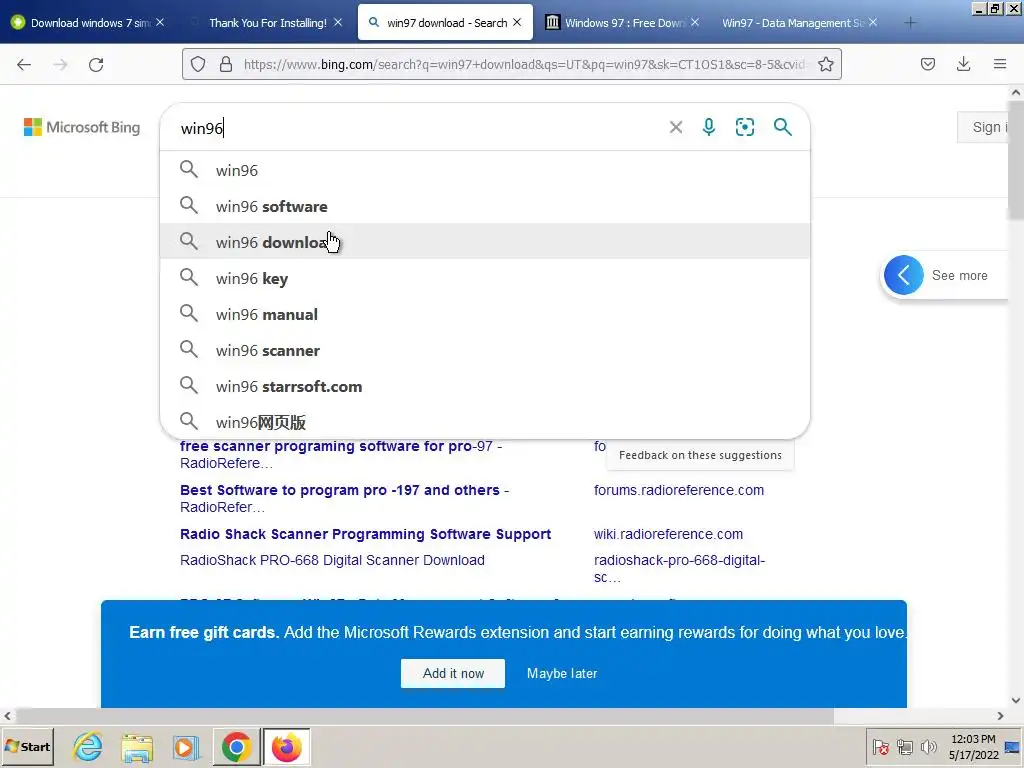Switch to 'Thank You For Installing!' tab
Viewport: 1024px width, 768px height.
pyautogui.click(x=268, y=23)
